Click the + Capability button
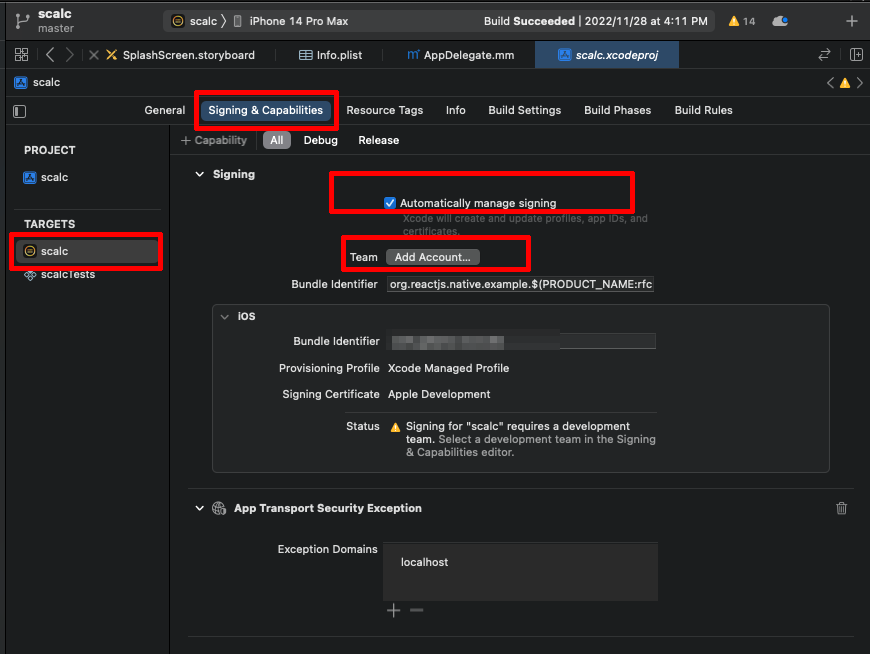Viewport: 870px width, 654px height. (214, 140)
